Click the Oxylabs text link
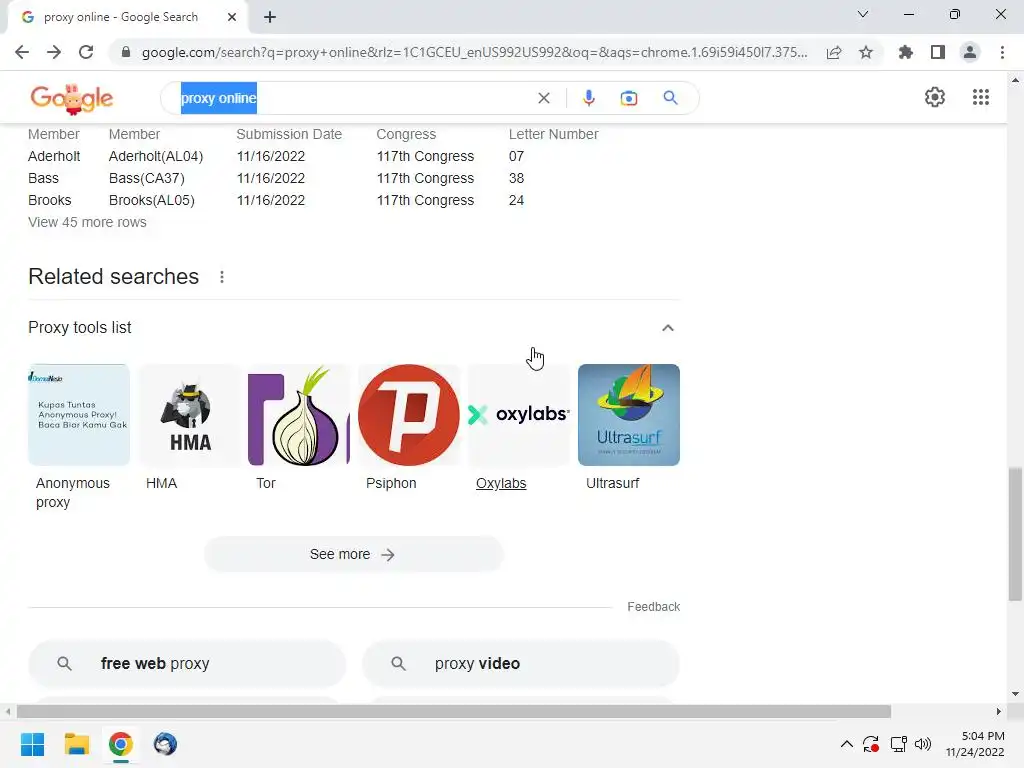The image size is (1024, 768). tap(501, 483)
